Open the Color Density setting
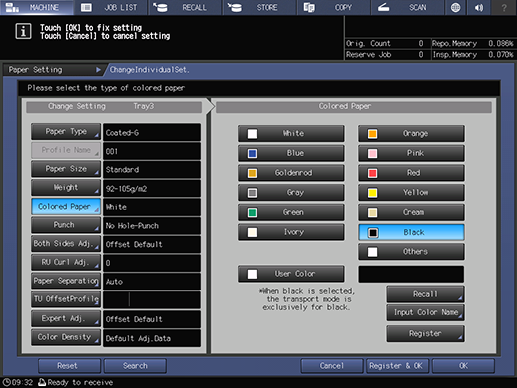This screenshot has height=388, width=517. tap(66, 337)
